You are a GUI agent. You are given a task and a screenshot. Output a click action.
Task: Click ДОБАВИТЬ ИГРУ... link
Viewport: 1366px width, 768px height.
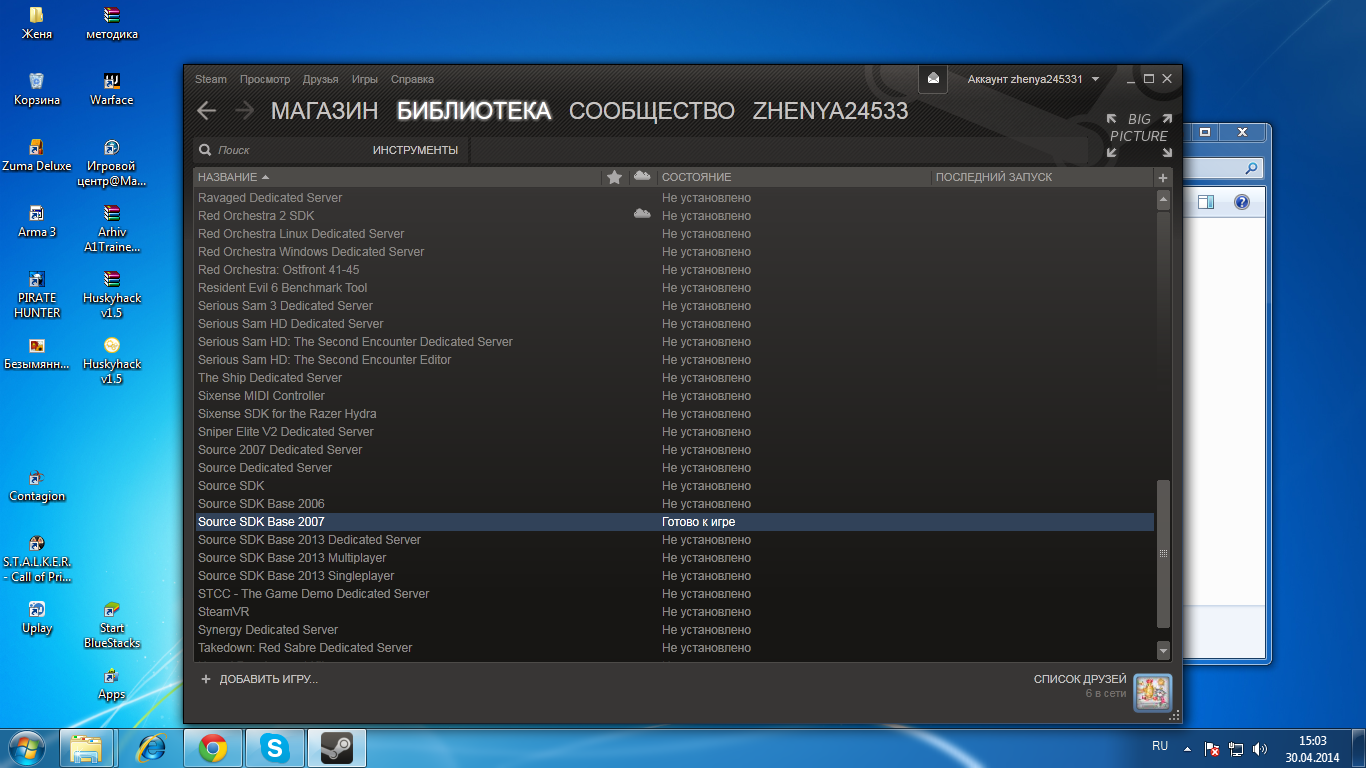click(x=269, y=679)
